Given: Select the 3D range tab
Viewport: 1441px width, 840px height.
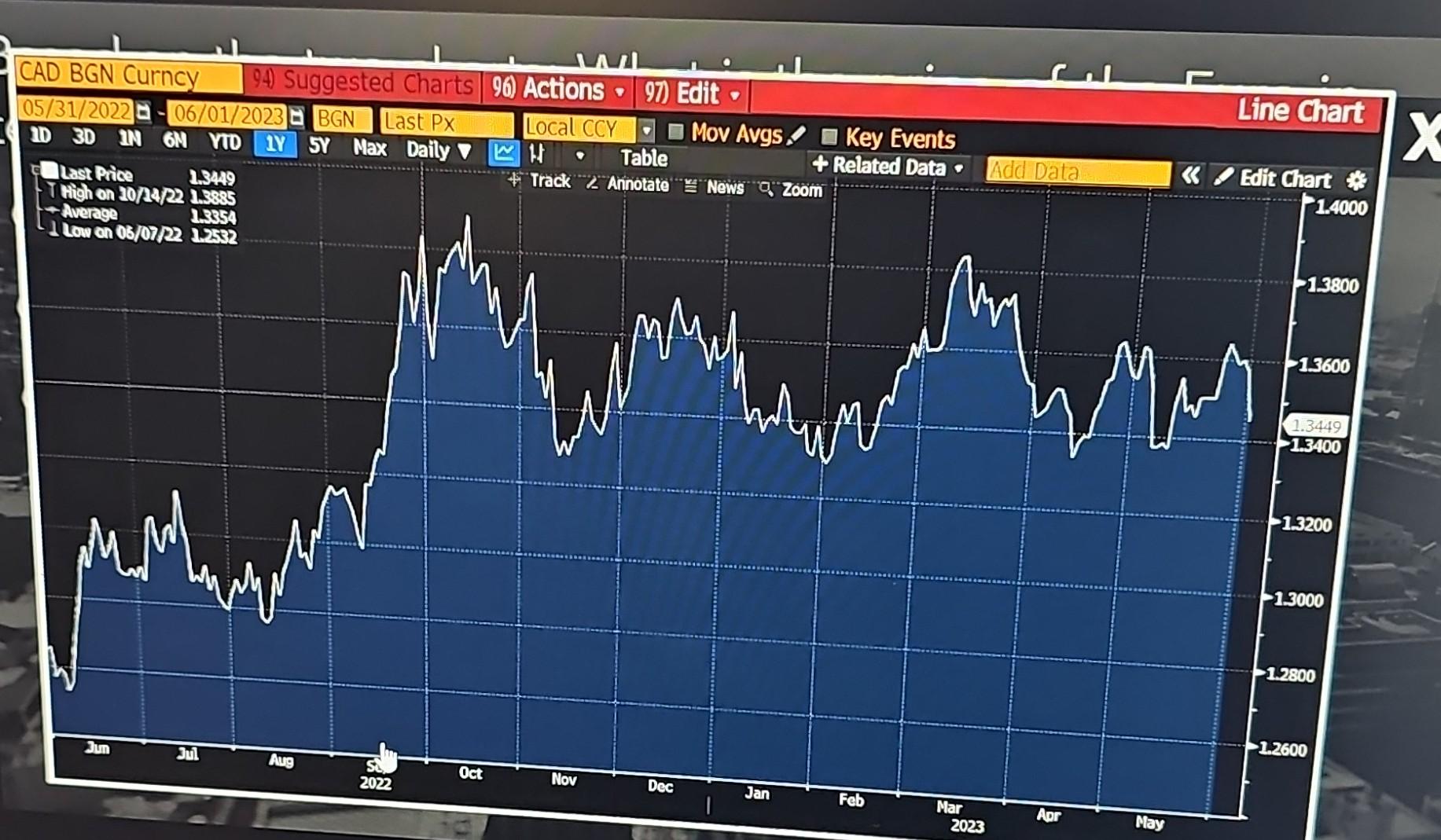Looking at the screenshot, I should (83, 137).
